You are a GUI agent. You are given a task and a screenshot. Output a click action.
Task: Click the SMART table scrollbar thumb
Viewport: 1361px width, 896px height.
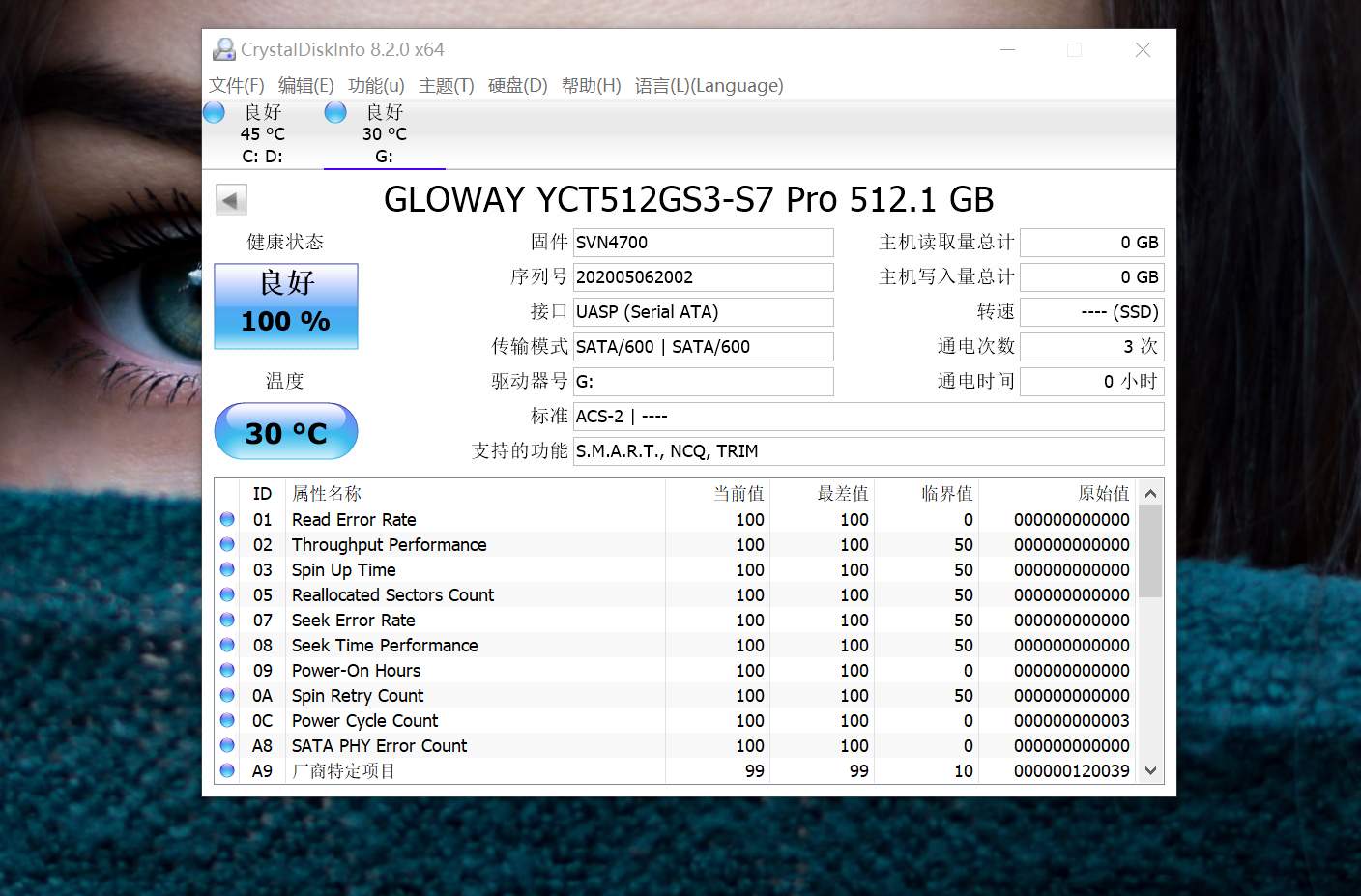pyautogui.click(x=1150, y=551)
